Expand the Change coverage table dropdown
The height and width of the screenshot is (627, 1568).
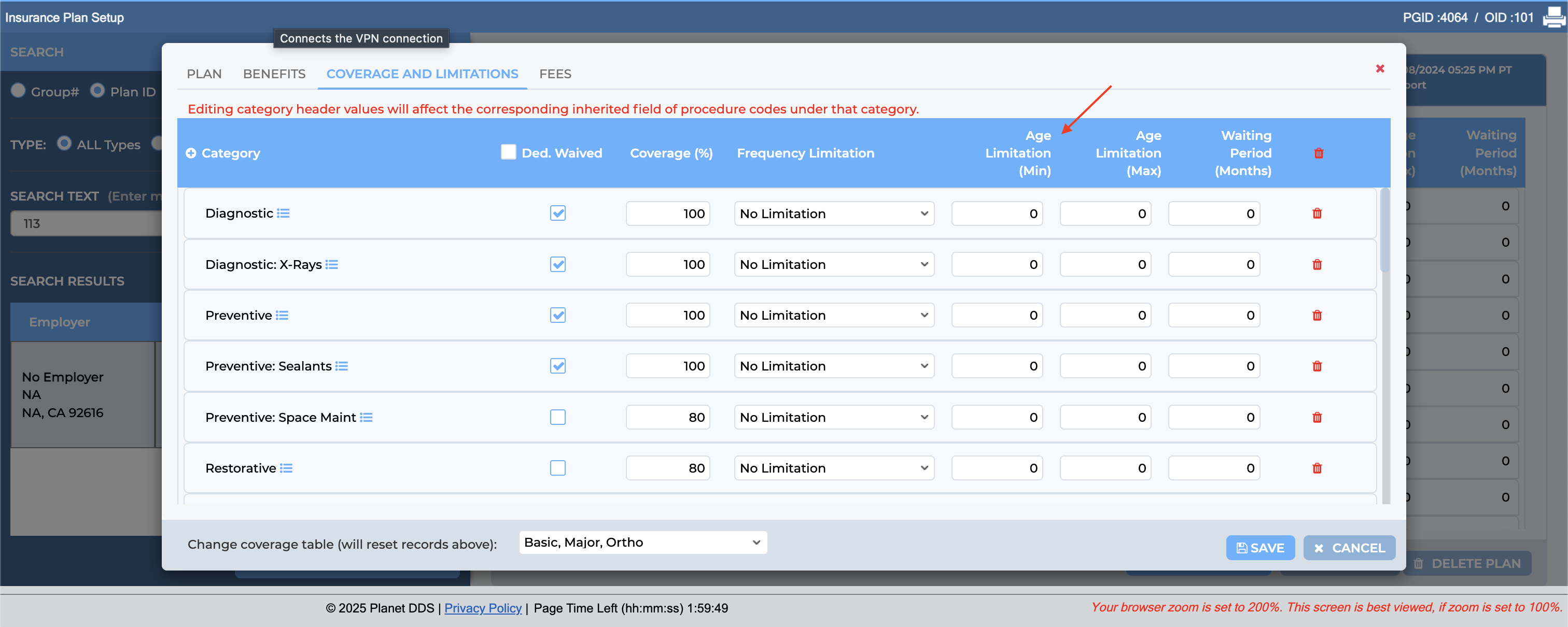[x=643, y=543]
